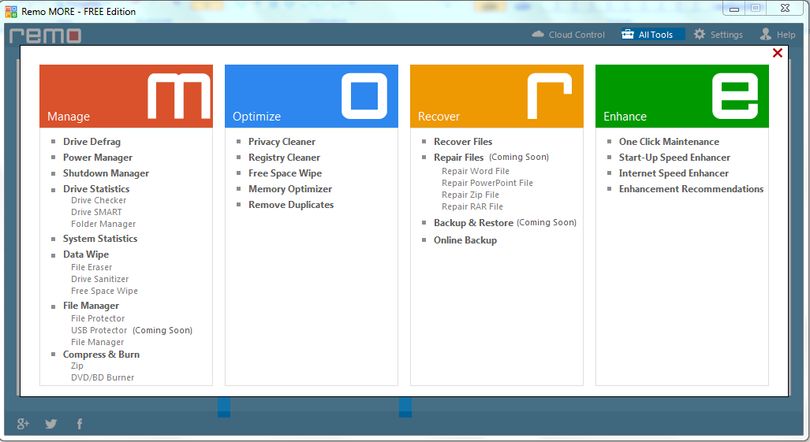Open Remove Duplicates tool
The image size is (810, 442).
click(291, 204)
